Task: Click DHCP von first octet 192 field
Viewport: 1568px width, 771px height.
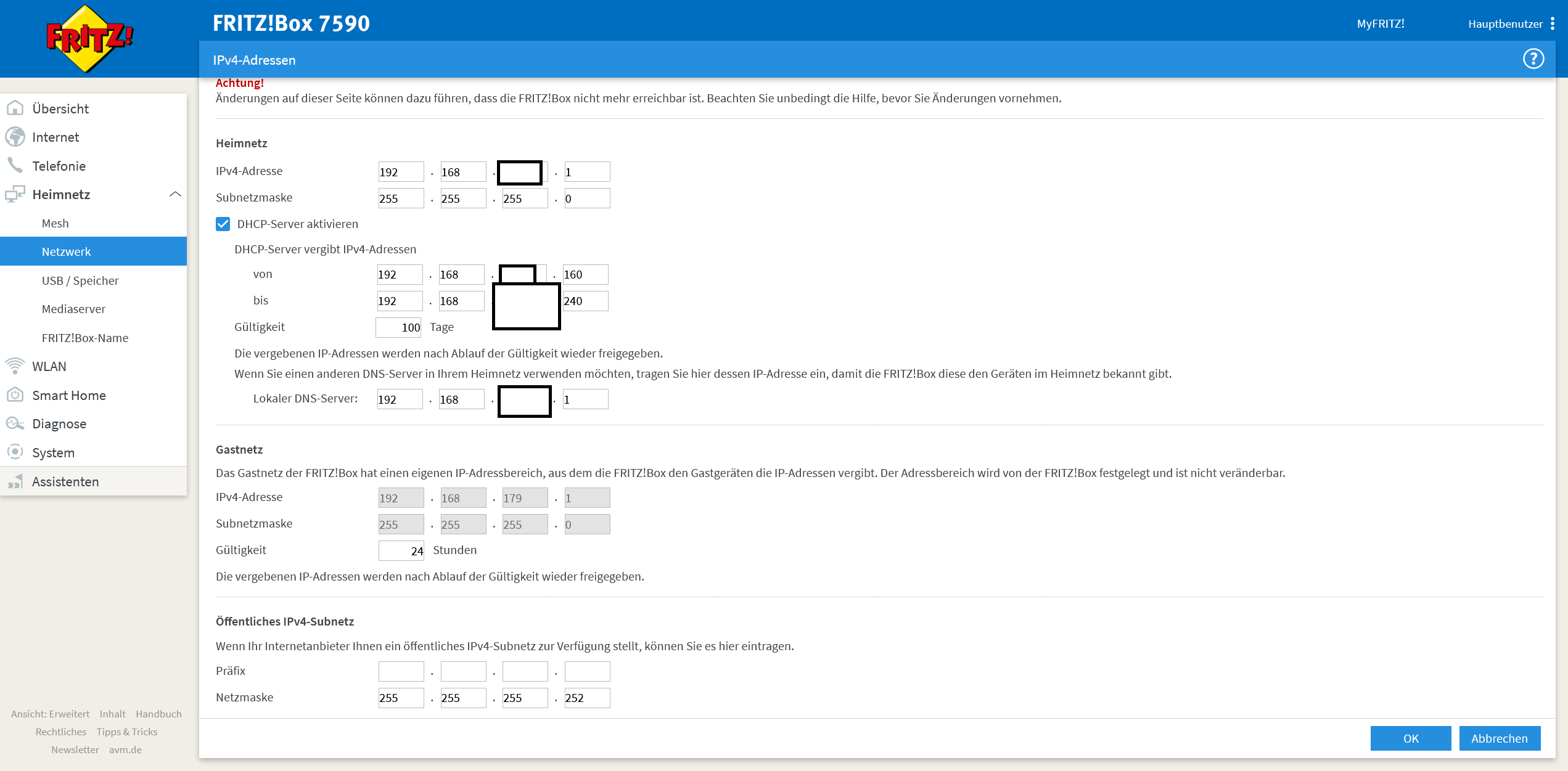Action: point(400,274)
